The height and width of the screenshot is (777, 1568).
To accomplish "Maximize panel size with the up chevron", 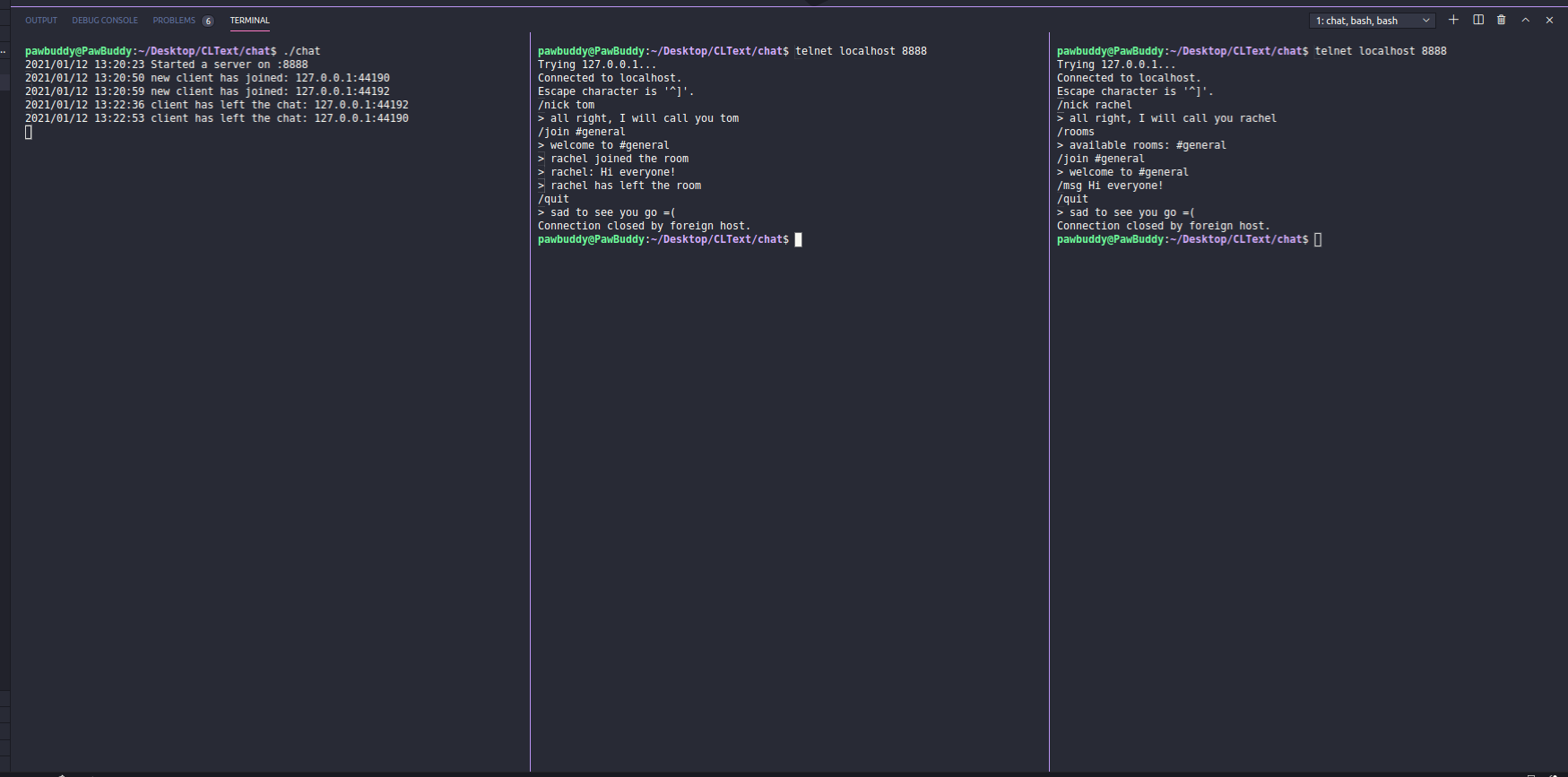I will (x=1525, y=20).
